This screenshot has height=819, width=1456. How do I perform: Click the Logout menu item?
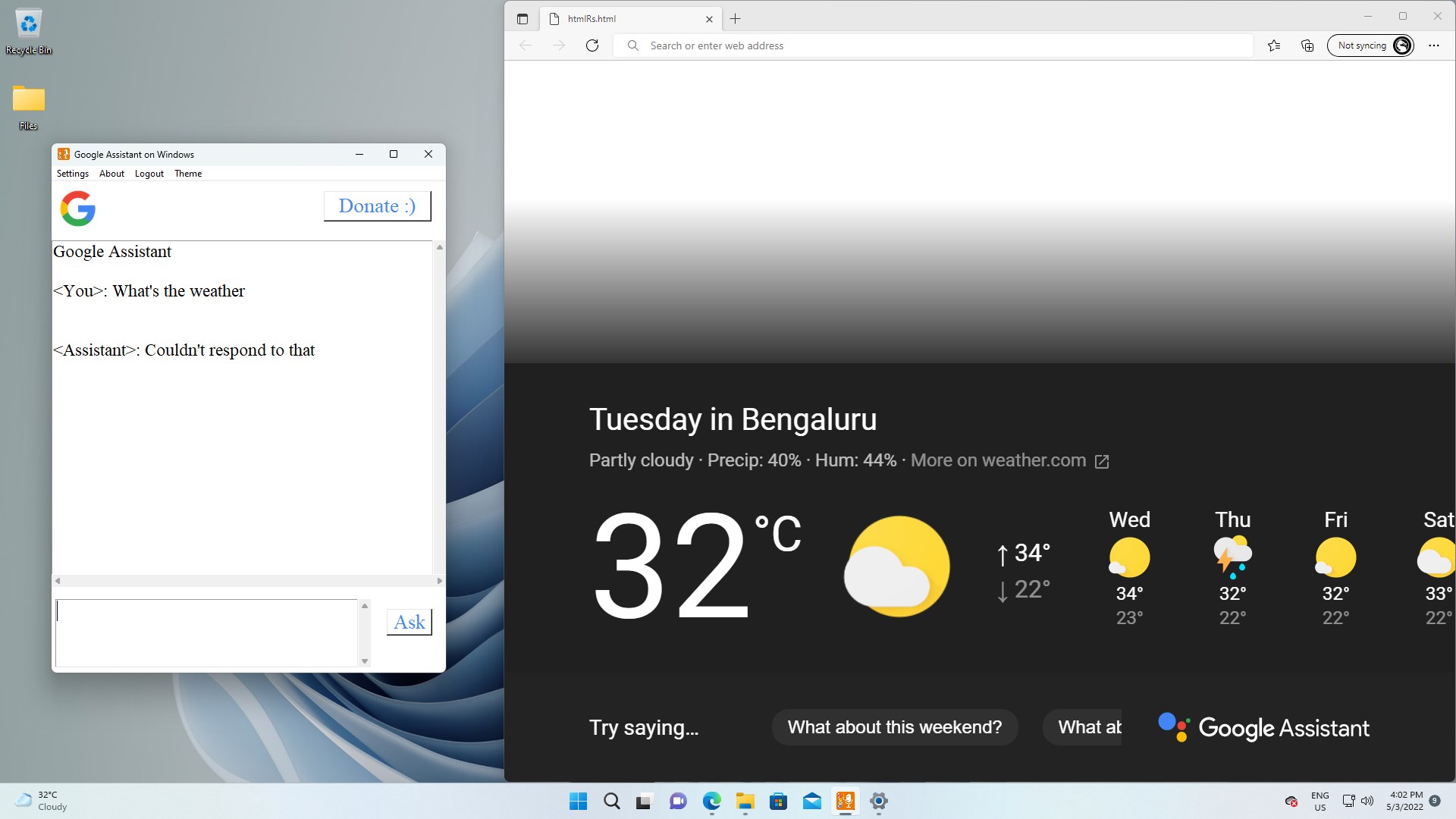point(149,174)
